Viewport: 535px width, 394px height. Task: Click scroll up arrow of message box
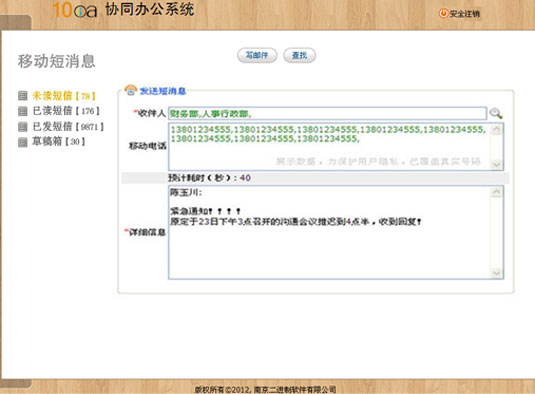(496, 192)
